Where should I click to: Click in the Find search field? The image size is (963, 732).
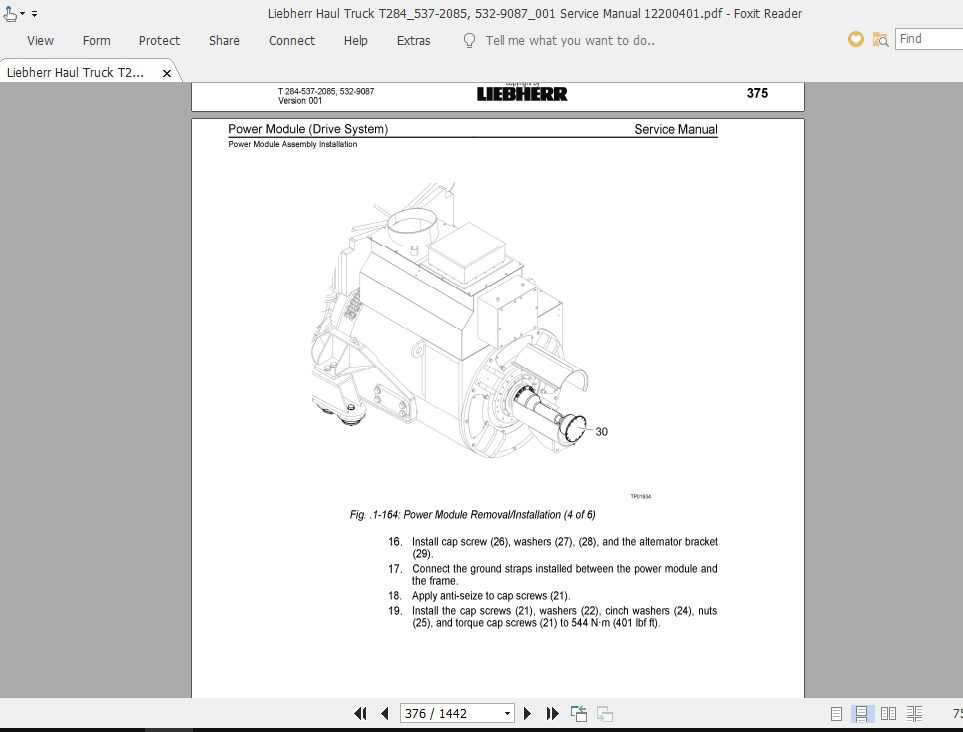pyautogui.click(x=929, y=39)
